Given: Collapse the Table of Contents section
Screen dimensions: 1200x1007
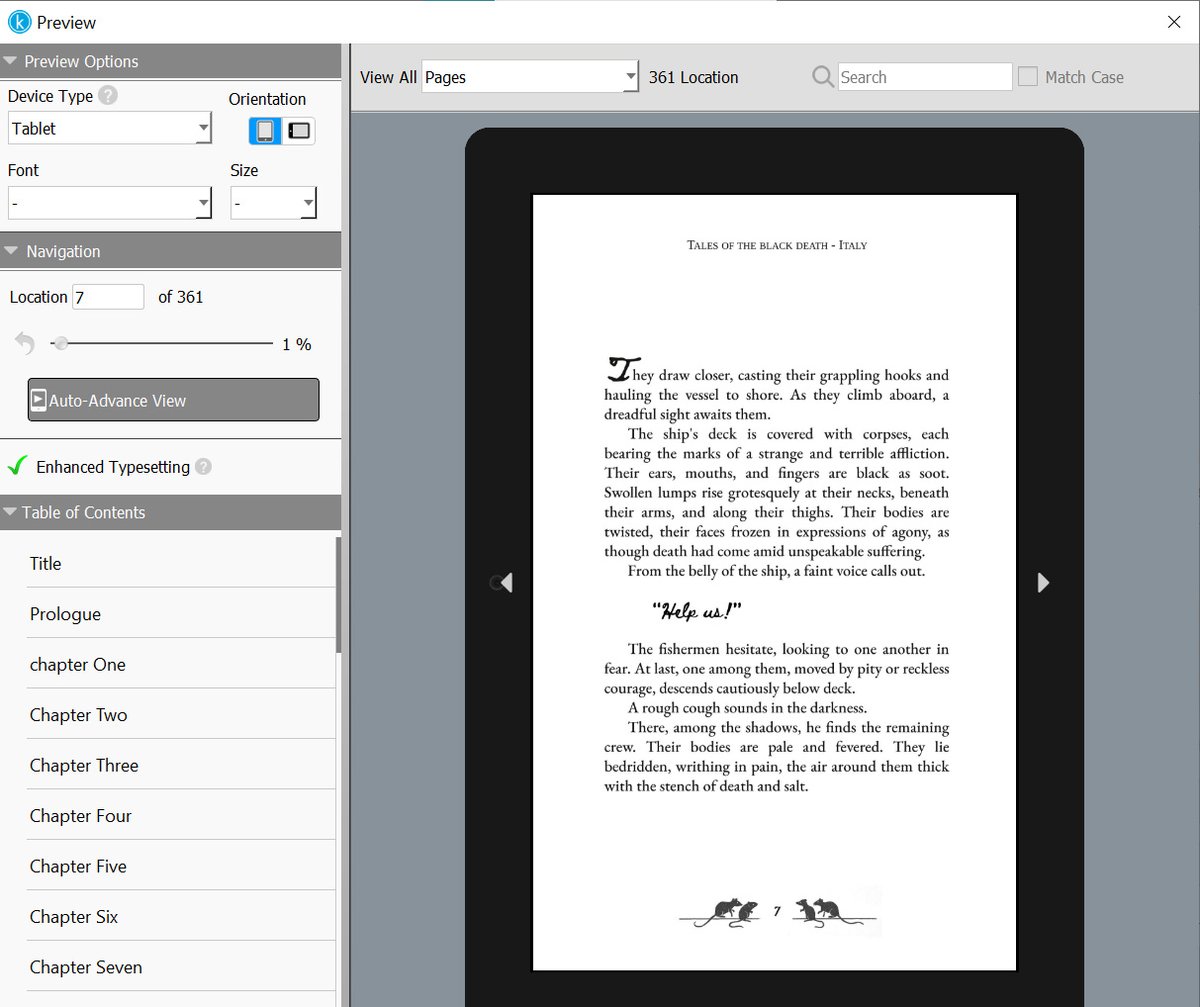Looking at the screenshot, I should click(x=12, y=512).
